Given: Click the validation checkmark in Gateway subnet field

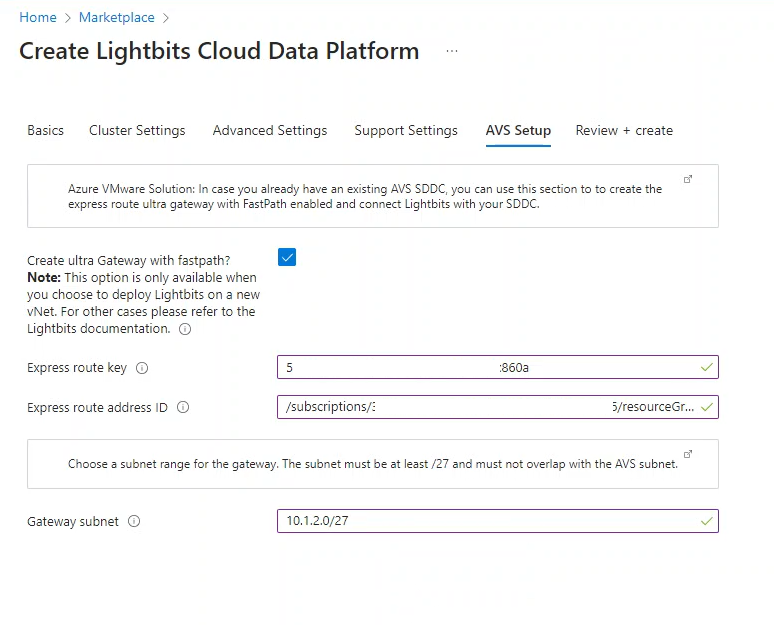Looking at the screenshot, I should pyautogui.click(x=707, y=521).
